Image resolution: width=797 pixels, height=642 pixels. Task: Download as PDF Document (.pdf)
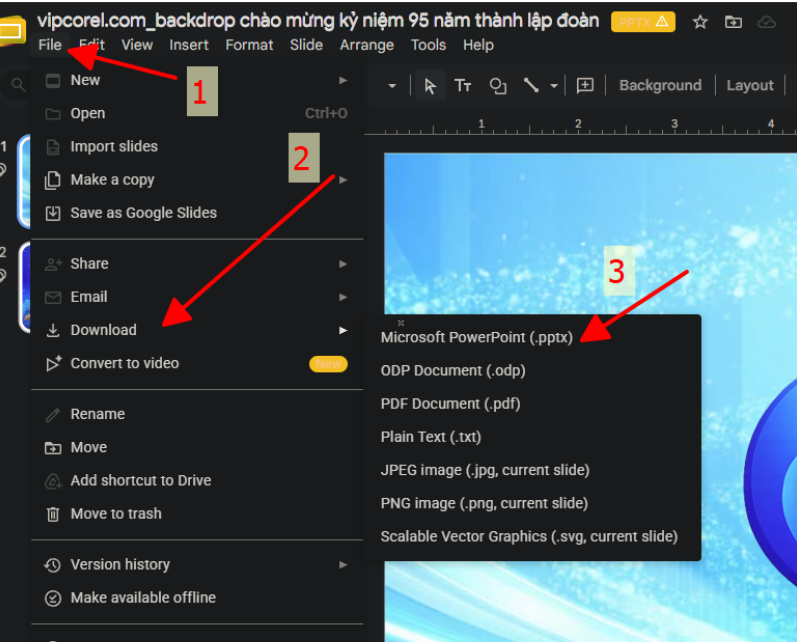533,404
